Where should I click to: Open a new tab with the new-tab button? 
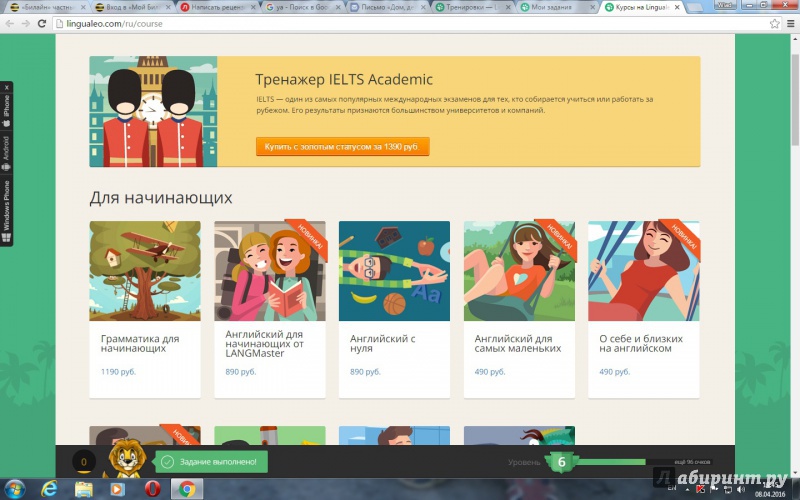click(x=695, y=8)
